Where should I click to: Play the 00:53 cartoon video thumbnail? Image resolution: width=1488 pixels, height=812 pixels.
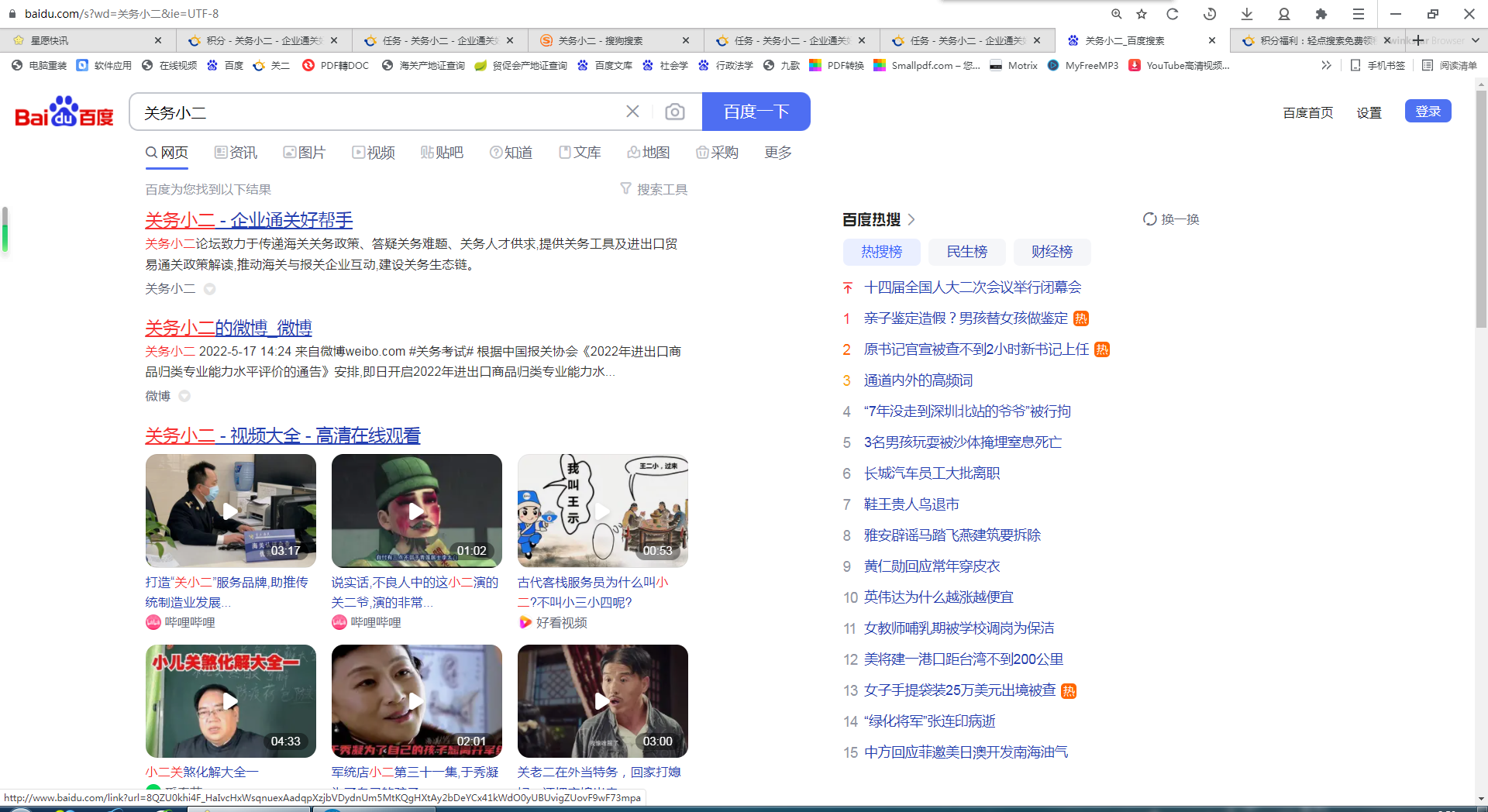(x=603, y=511)
